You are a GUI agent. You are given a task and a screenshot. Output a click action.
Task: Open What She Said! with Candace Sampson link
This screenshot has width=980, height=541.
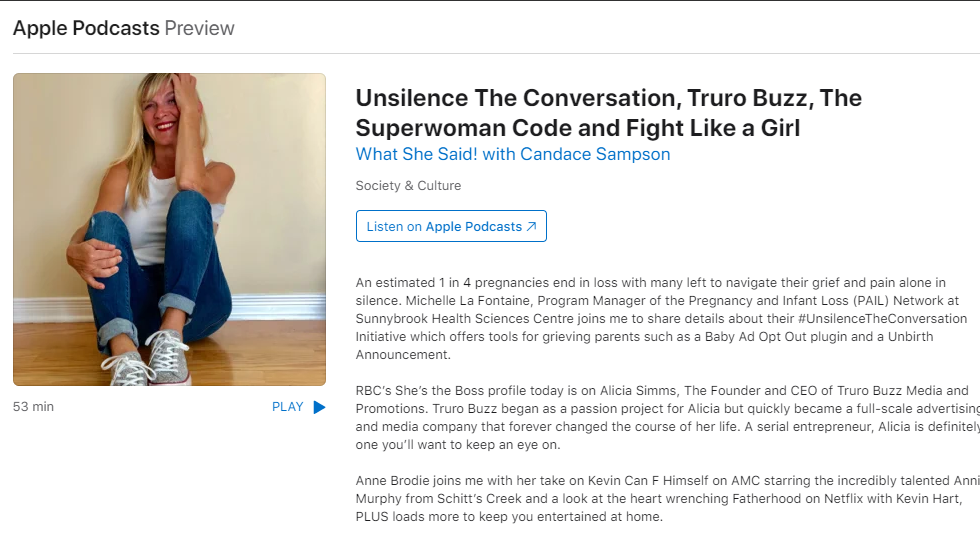point(513,154)
